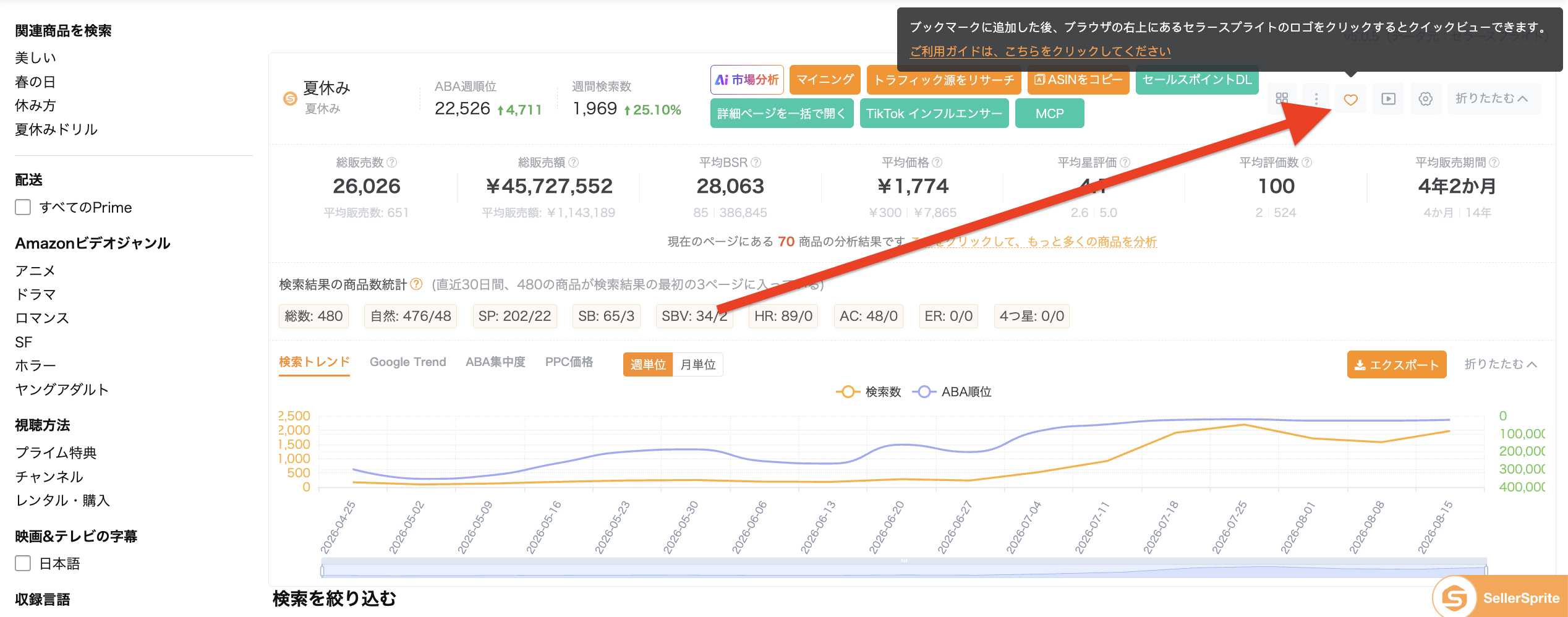Open the settings gear icon

tap(1426, 99)
